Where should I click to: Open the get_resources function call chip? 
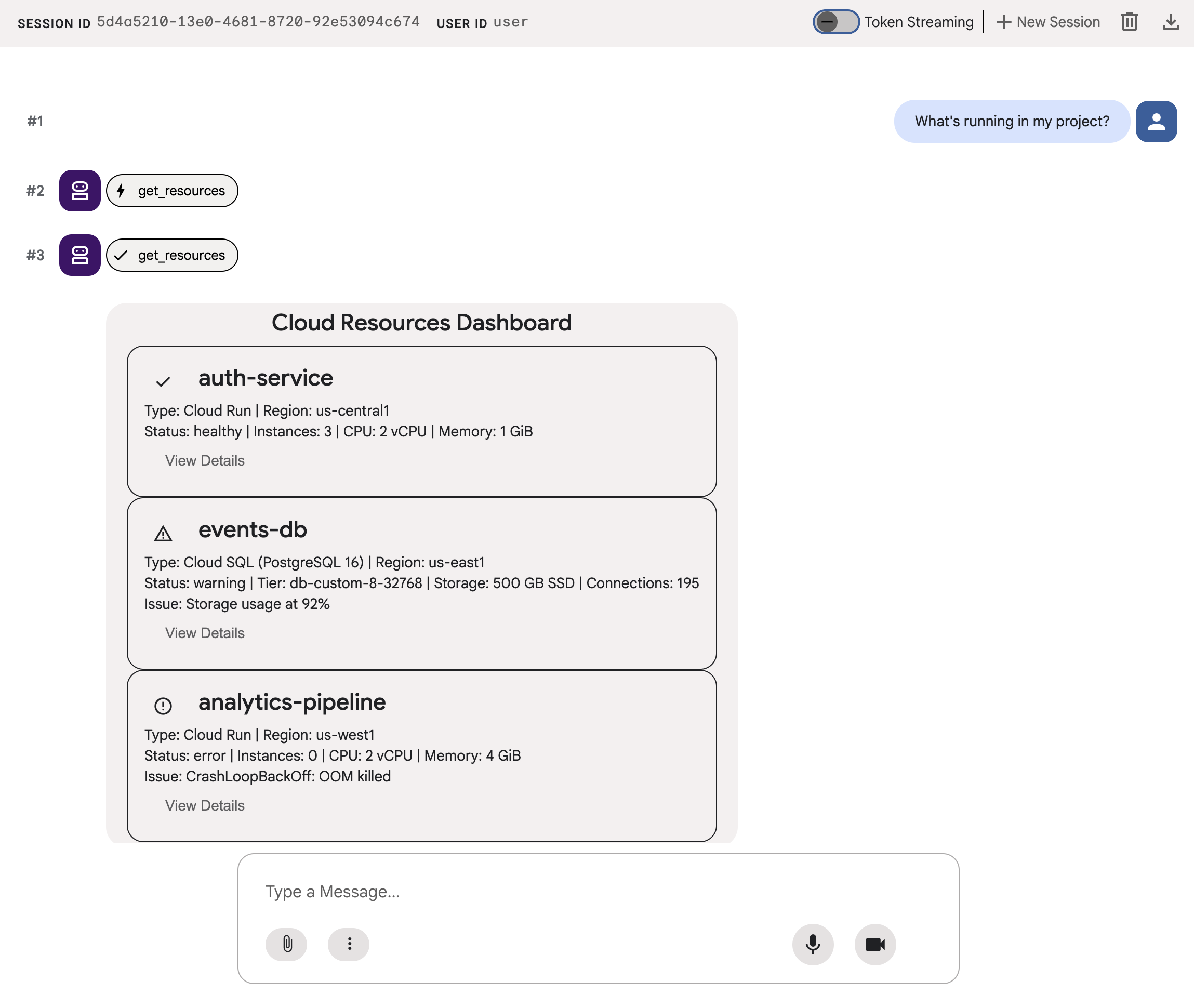[172, 190]
